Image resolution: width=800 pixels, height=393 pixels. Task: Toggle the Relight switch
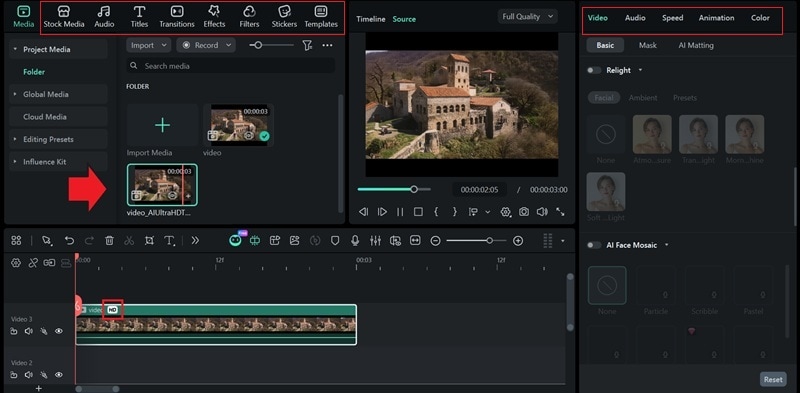(x=594, y=70)
